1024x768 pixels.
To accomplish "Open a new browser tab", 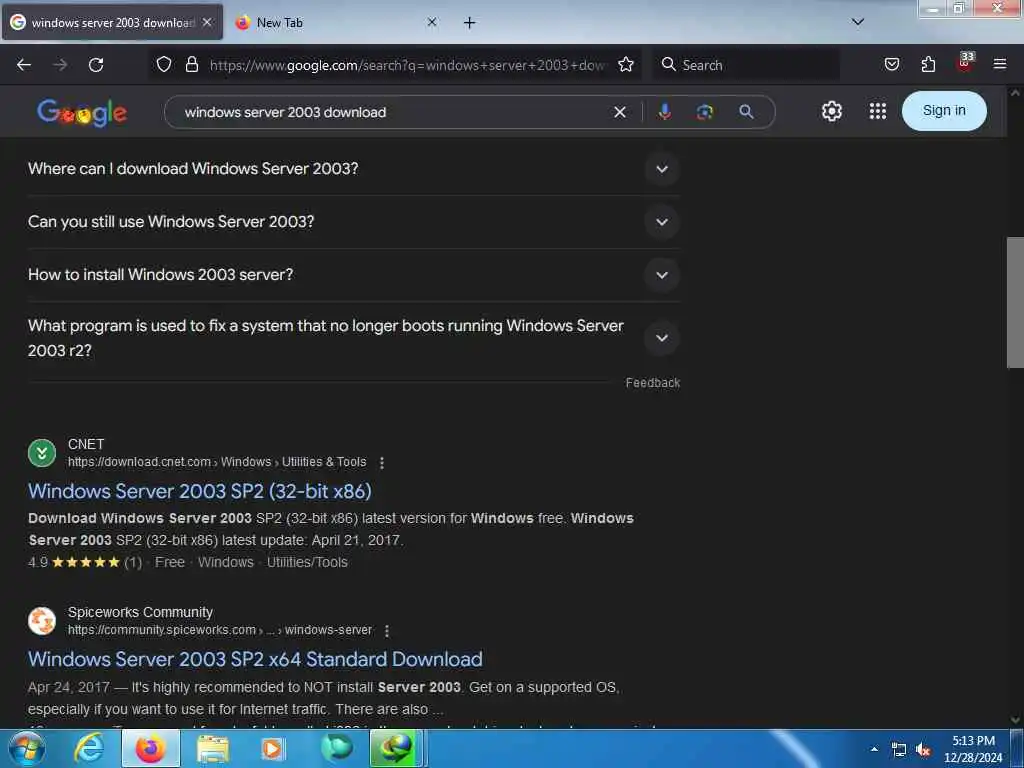I will pos(470,23).
